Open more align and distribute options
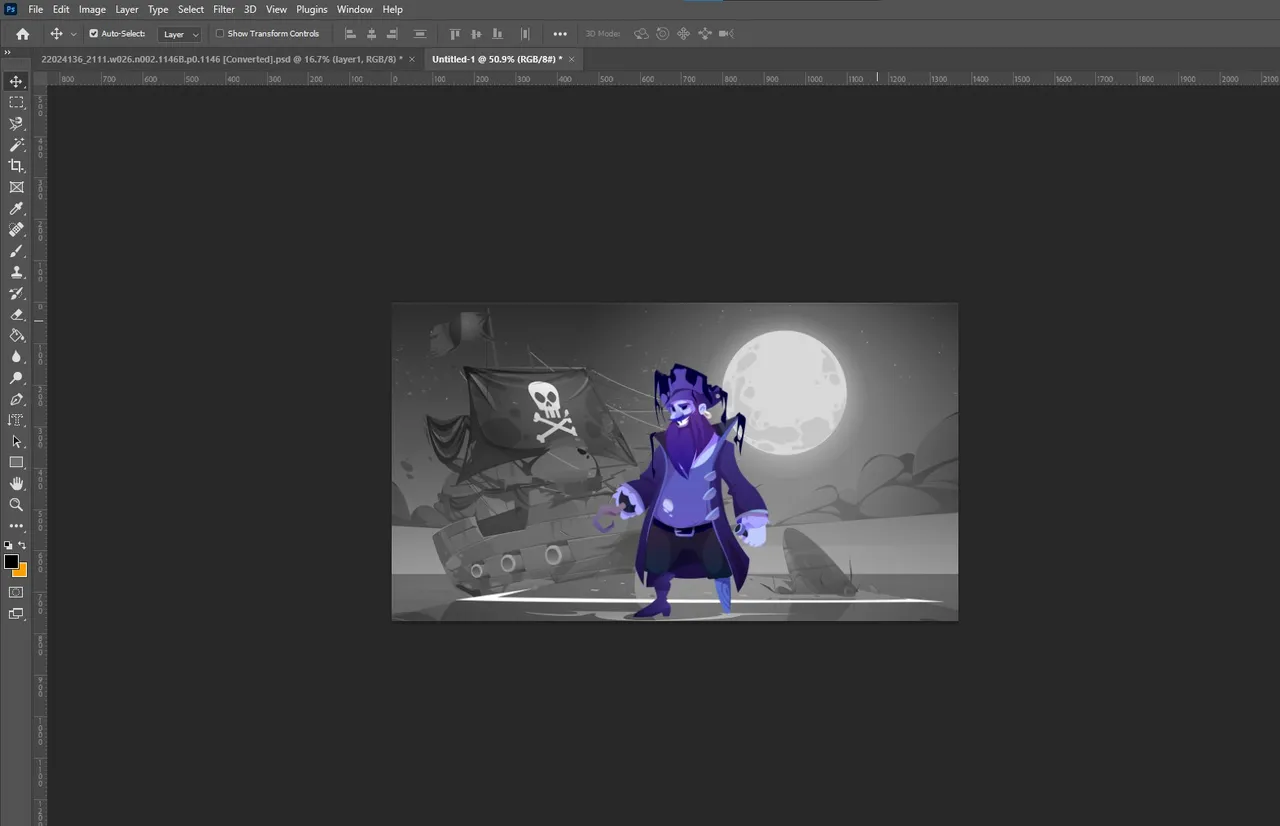Image resolution: width=1280 pixels, height=826 pixels. pyautogui.click(x=560, y=34)
